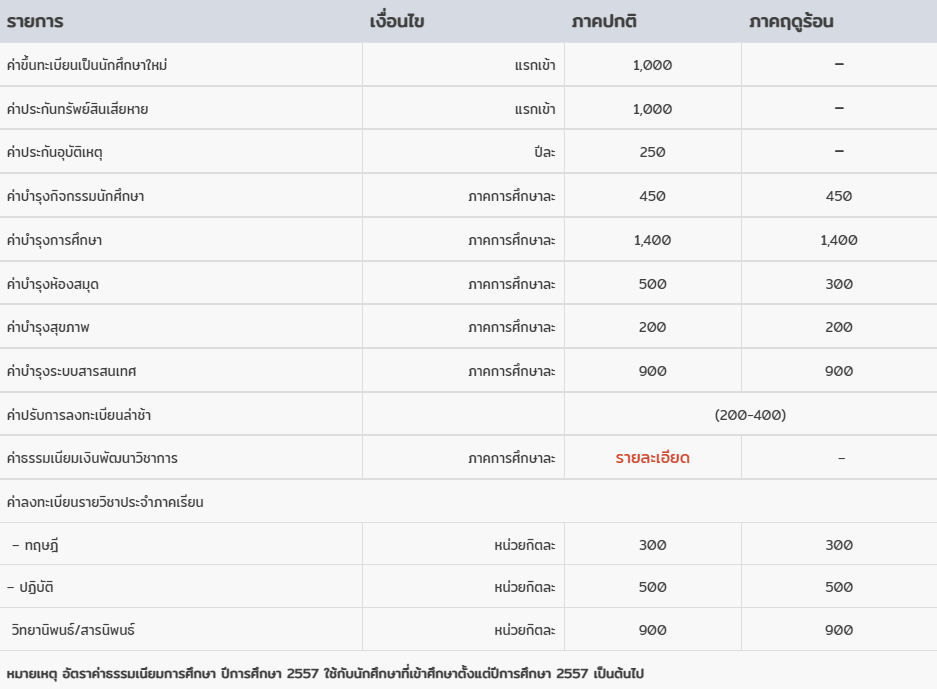Select the "(200-400)" late fee value
Screen dimensions: 937x689
(750, 414)
